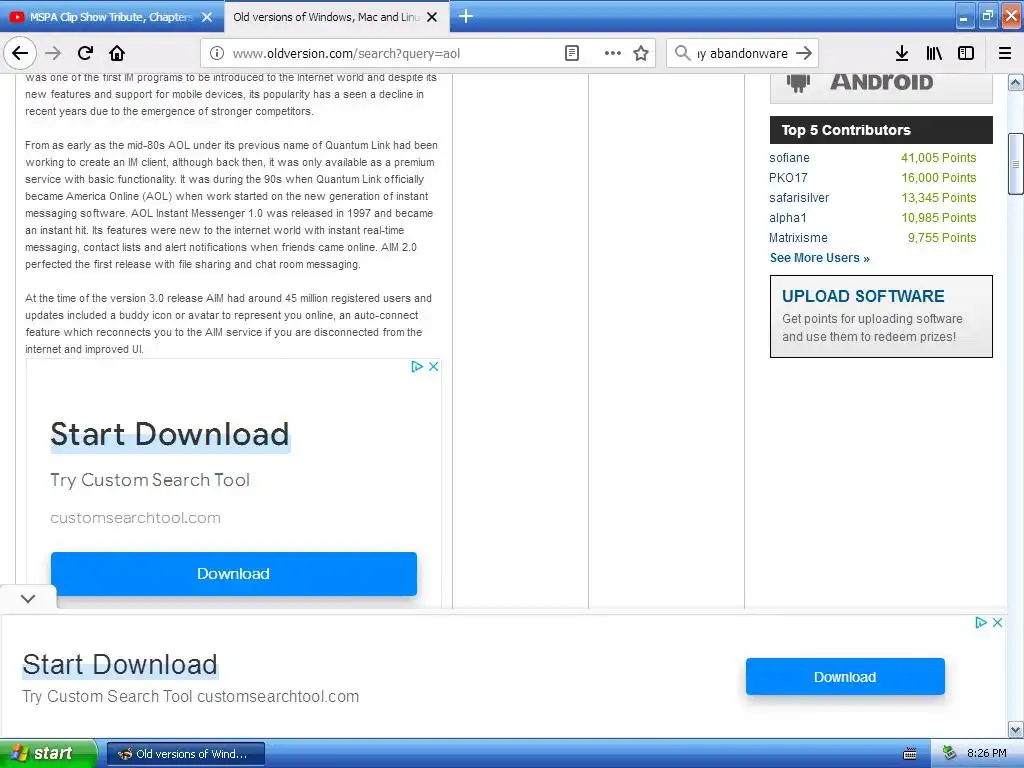Image resolution: width=1024 pixels, height=768 pixels.
Task: Click the 8:26 PM clock
Action: 987,753
